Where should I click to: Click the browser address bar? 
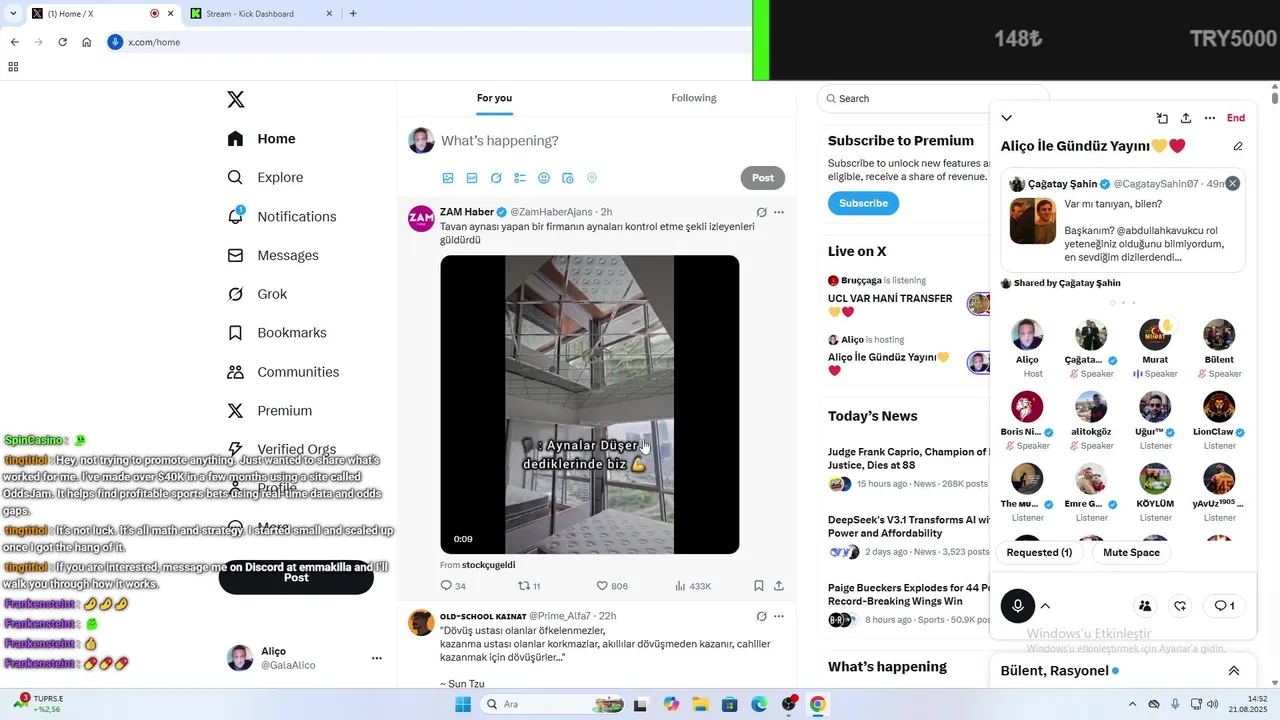click(430, 42)
